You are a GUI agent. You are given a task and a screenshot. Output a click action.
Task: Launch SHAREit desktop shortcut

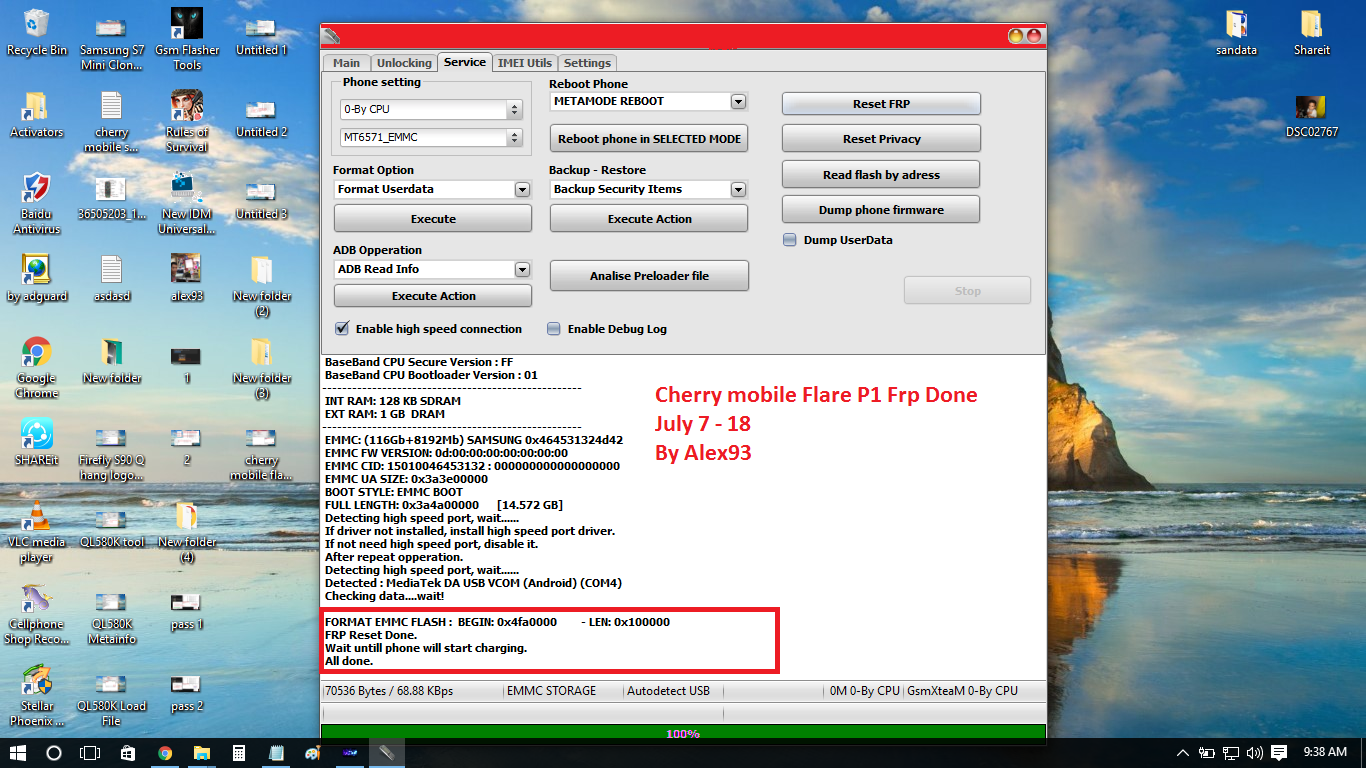[37, 442]
